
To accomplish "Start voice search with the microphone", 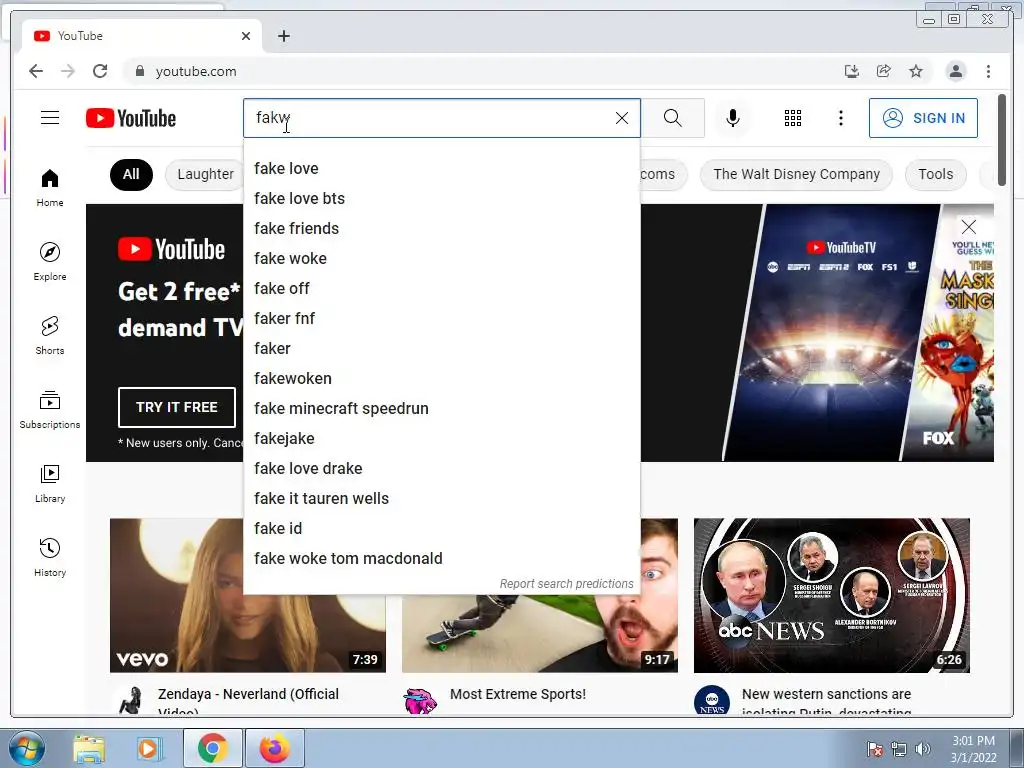I will 733,118.
